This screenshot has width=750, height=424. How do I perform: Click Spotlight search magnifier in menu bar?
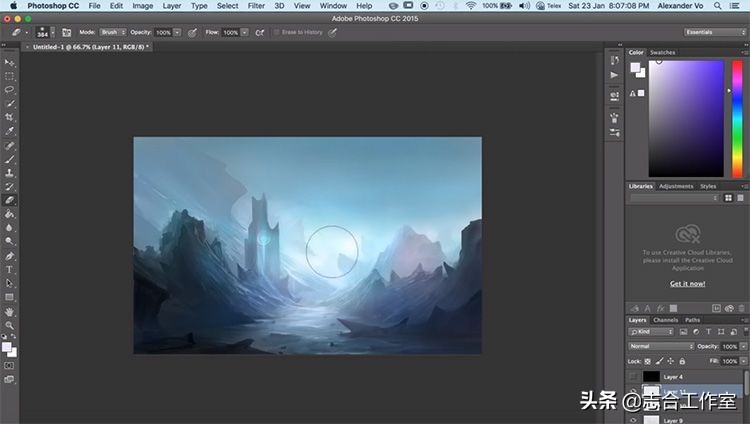tap(717, 6)
